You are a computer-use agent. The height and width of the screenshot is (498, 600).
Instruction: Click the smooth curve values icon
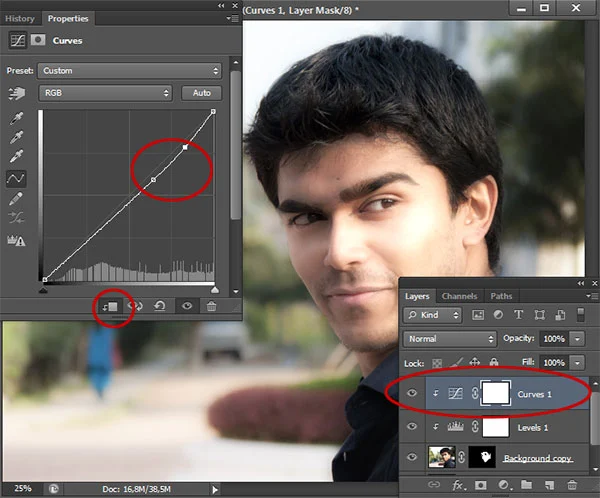[16, 217]
